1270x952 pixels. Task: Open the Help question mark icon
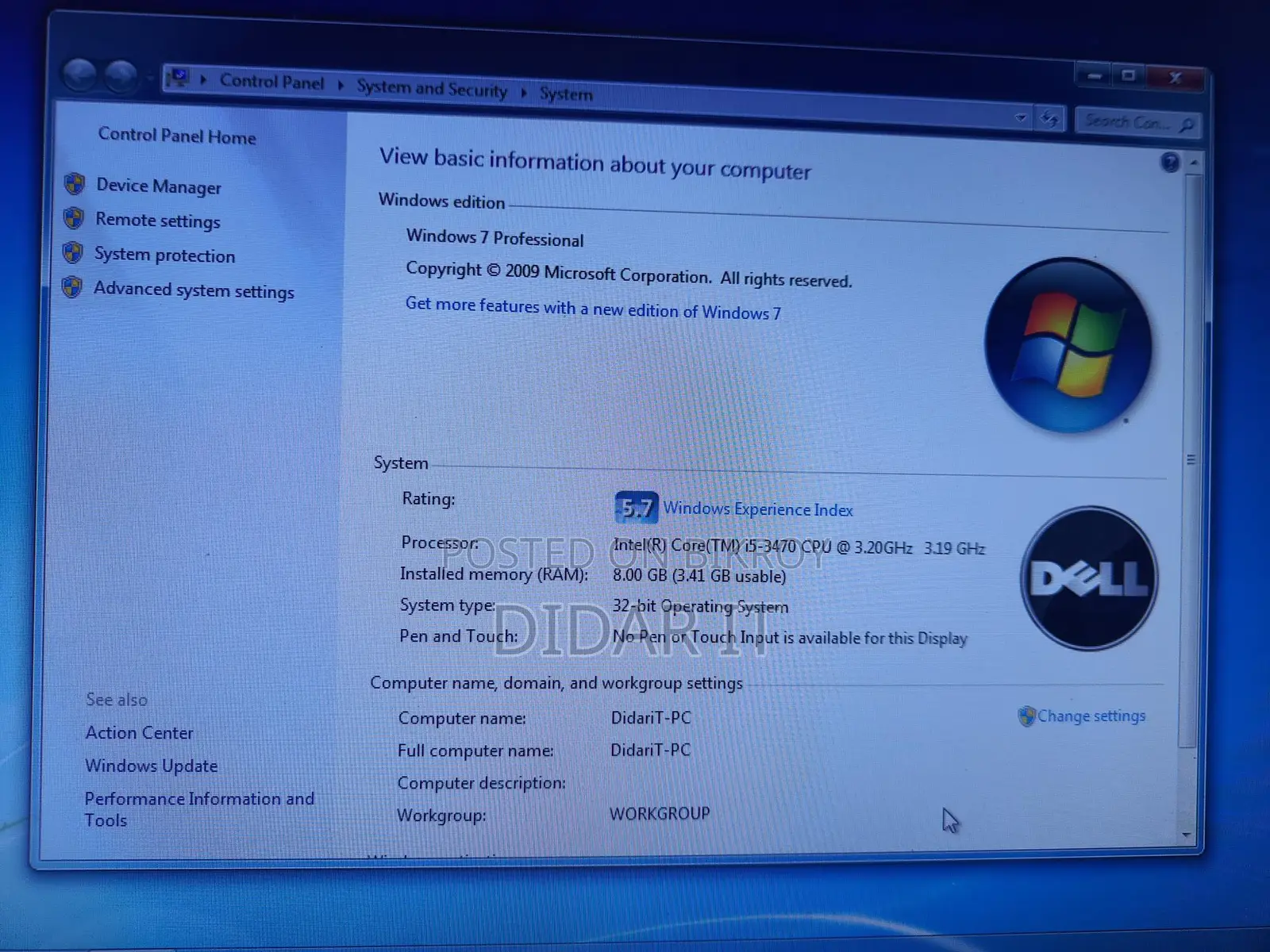(x=1169, y=163)
